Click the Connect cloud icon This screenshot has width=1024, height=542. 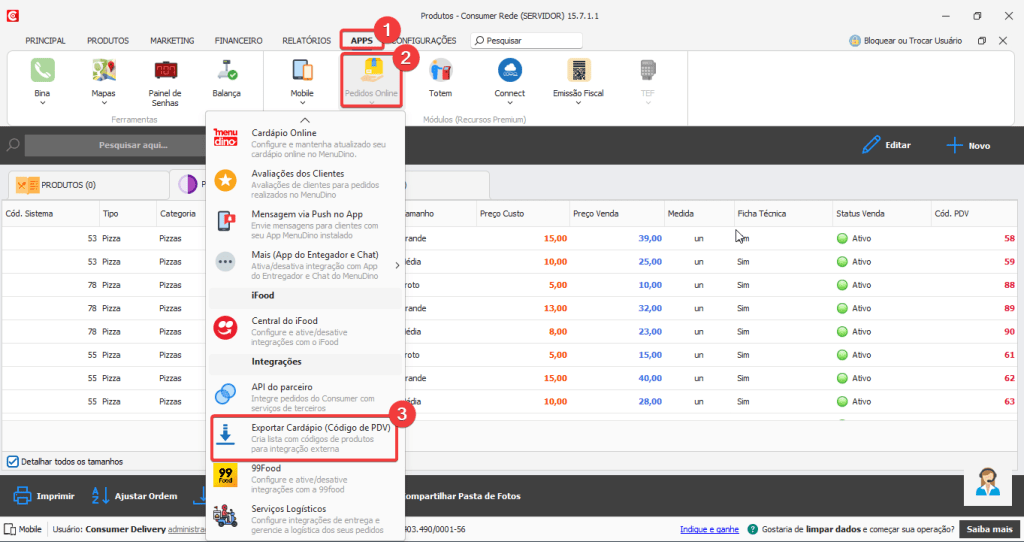coord(509,71)
